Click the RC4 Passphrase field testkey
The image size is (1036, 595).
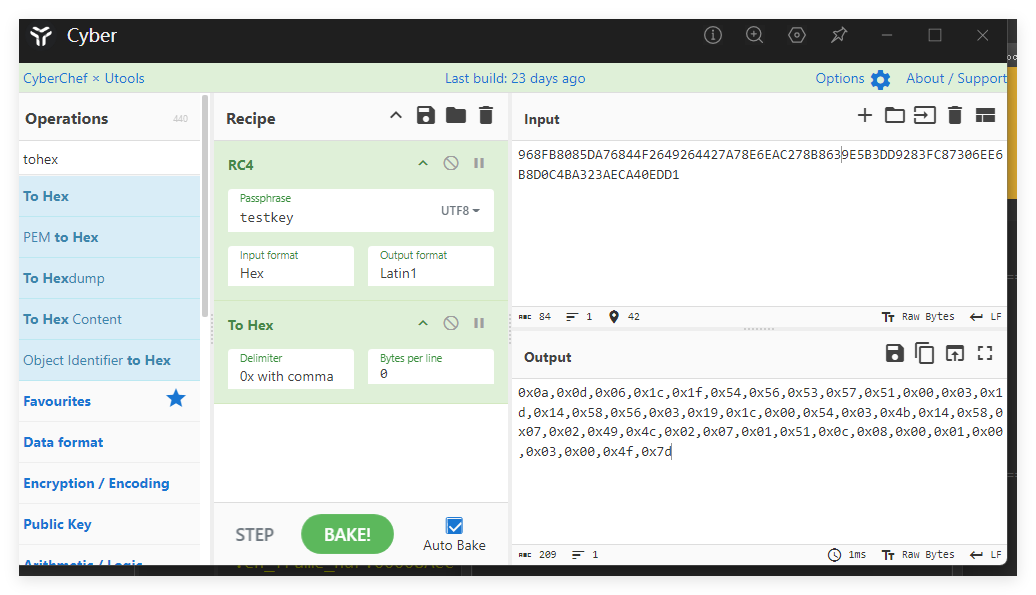[x=361, y=211]
